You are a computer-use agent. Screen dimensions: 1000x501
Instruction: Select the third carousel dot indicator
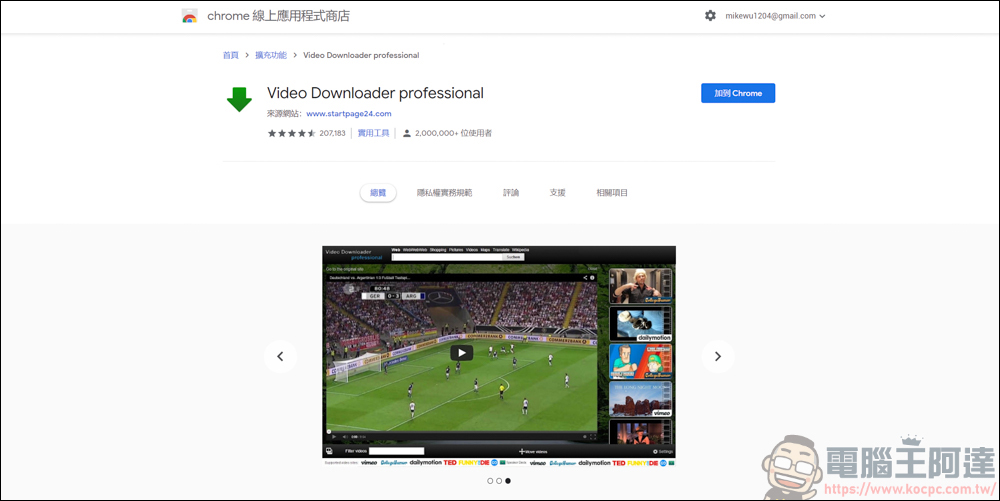[x=508, y=481]
